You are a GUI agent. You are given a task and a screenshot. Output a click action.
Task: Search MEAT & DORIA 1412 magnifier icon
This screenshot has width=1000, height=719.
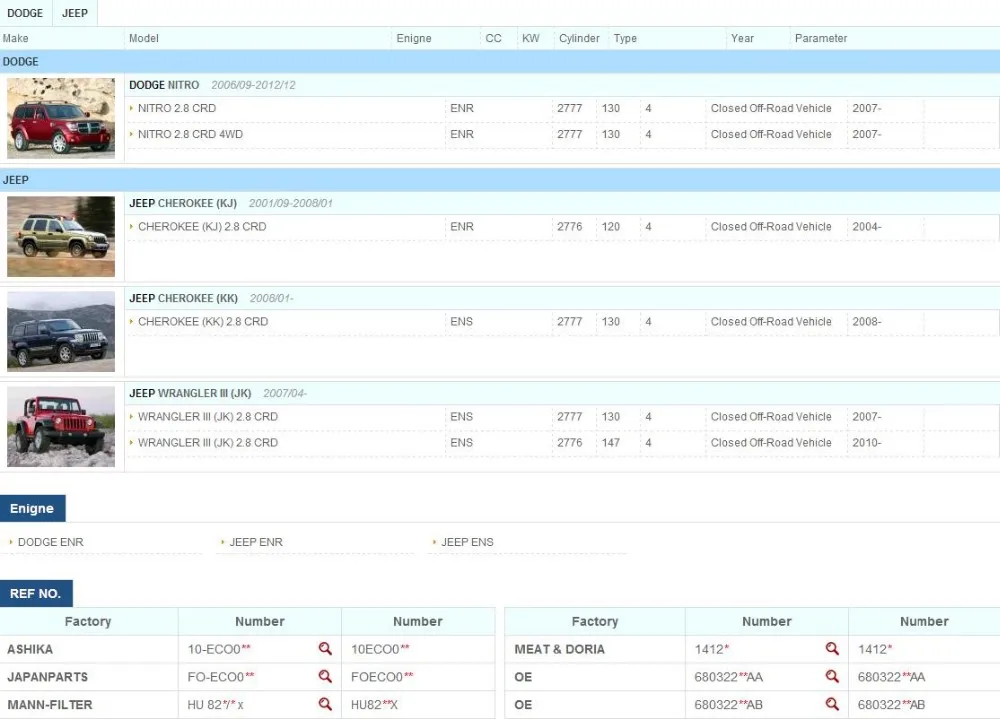(832, 649)
